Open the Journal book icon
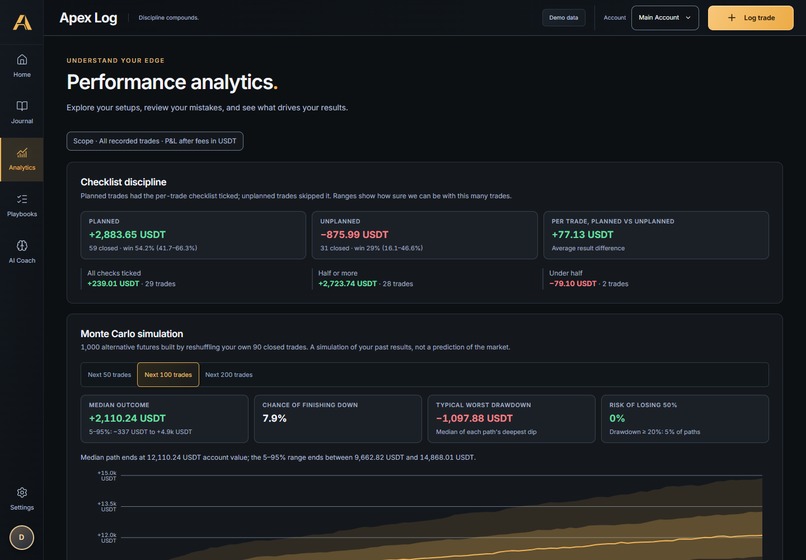Screen dimensions: 806x560 22,106
